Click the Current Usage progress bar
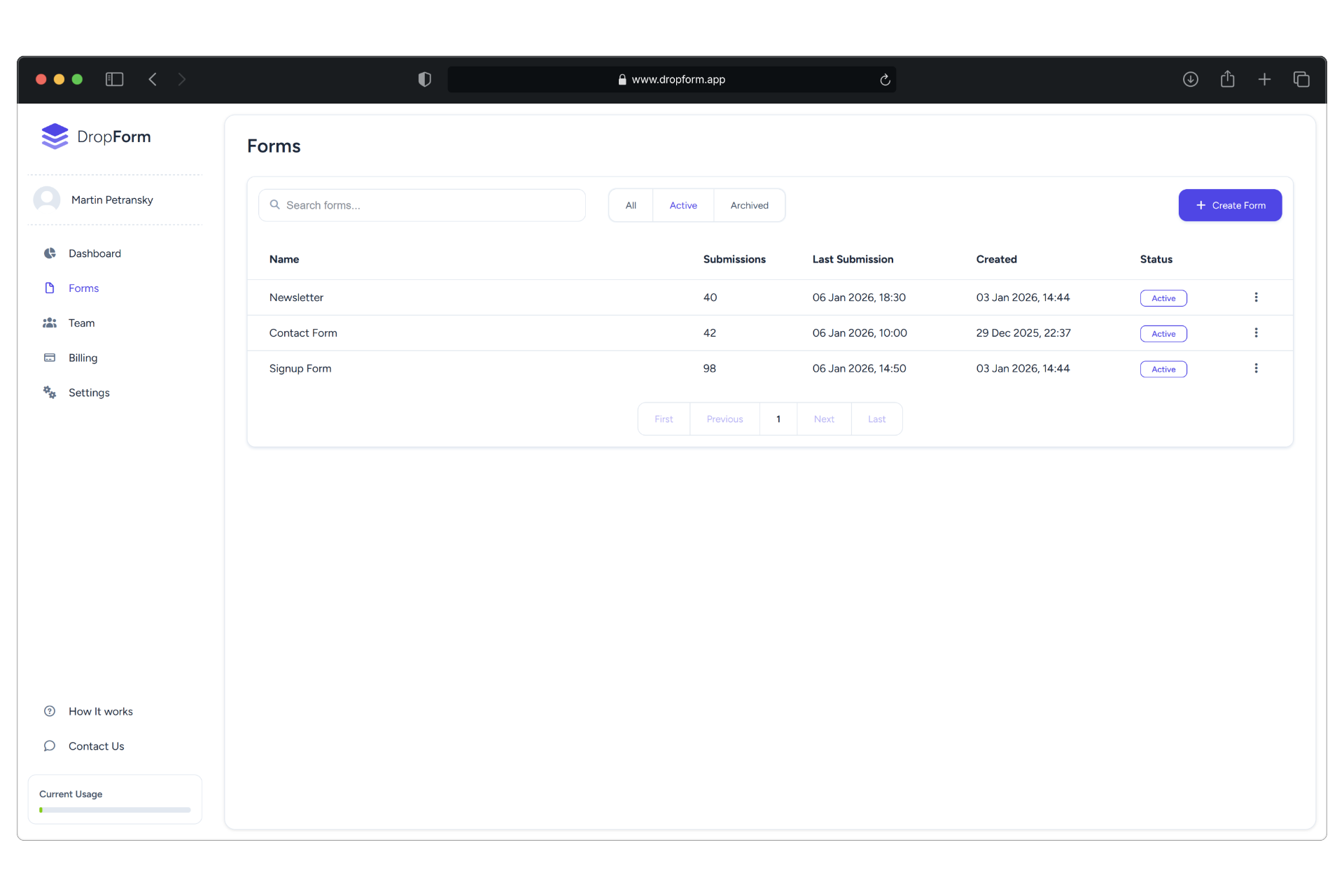The image size is (1344, 896). 114,809
